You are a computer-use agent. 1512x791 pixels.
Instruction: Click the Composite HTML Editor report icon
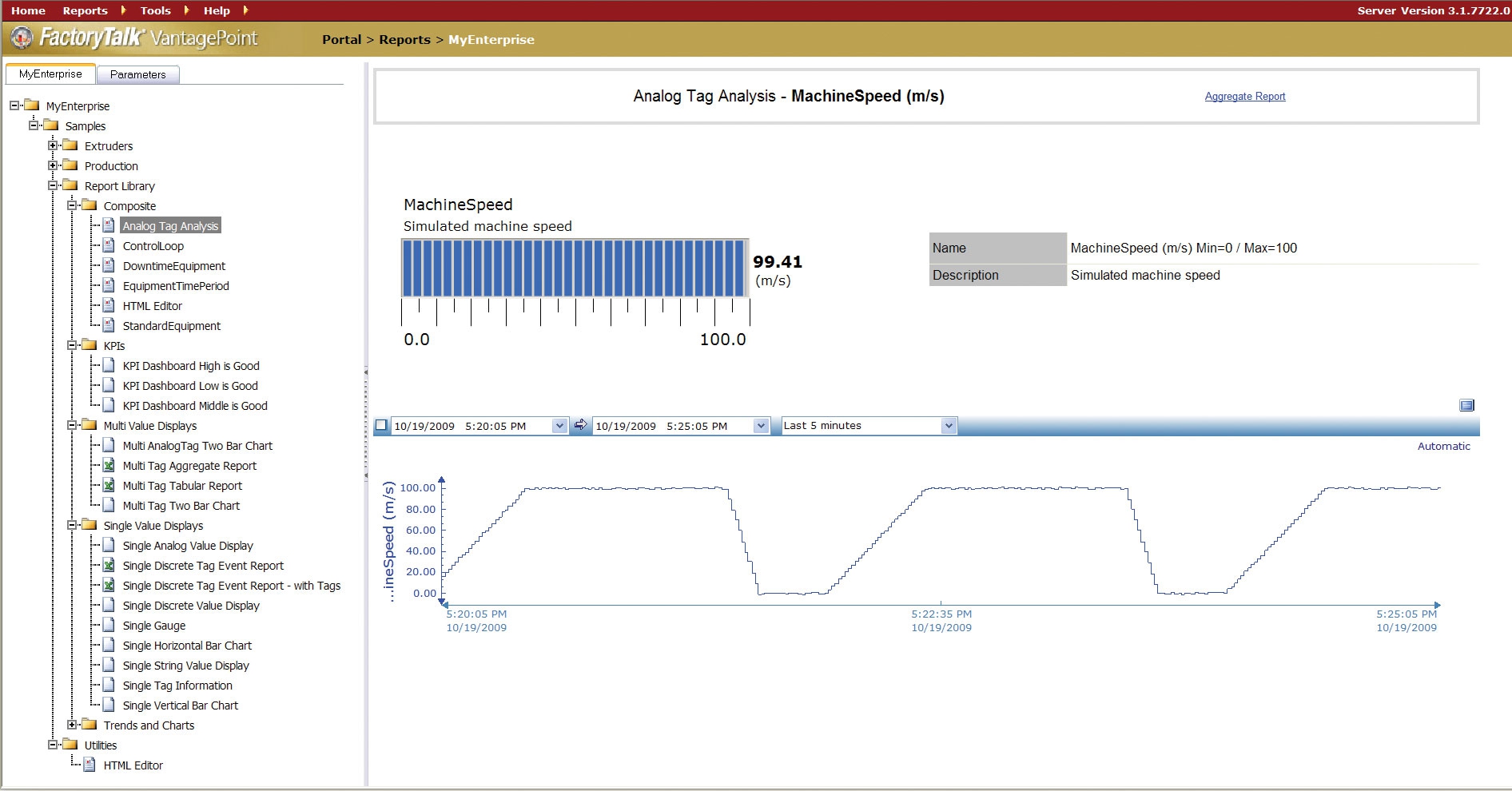click(109, 305)
